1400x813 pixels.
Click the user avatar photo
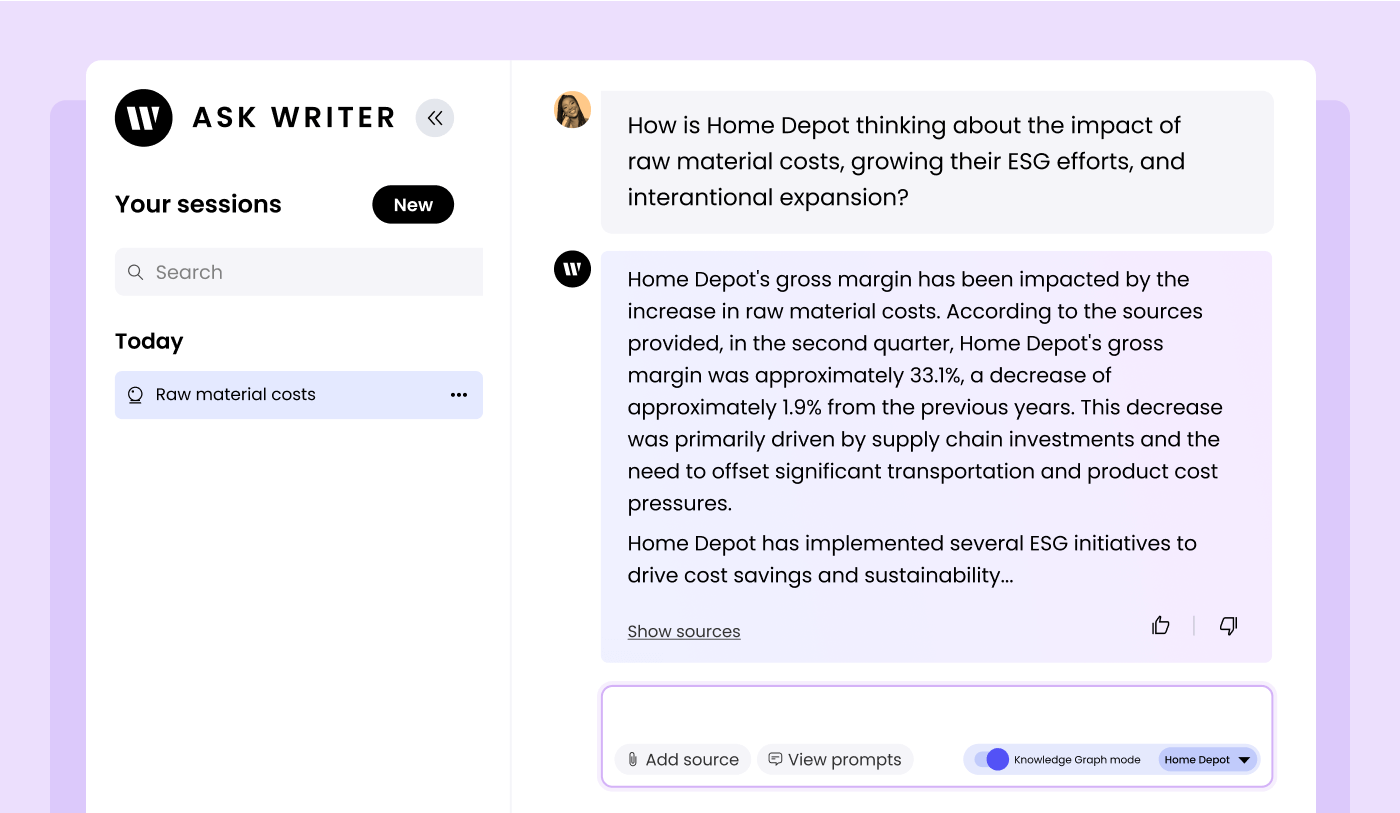(x=573, y=110)
